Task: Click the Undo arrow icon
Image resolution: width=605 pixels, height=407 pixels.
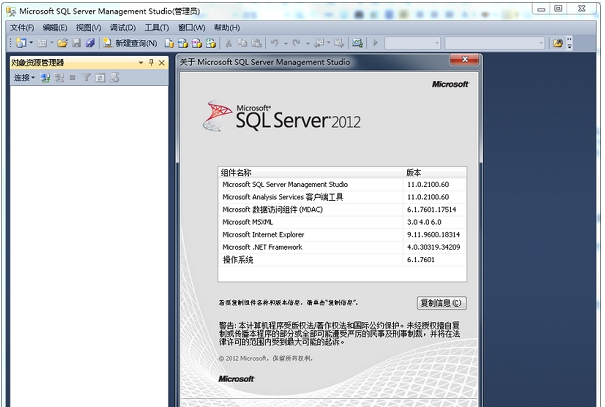Action: click(274, 43)
